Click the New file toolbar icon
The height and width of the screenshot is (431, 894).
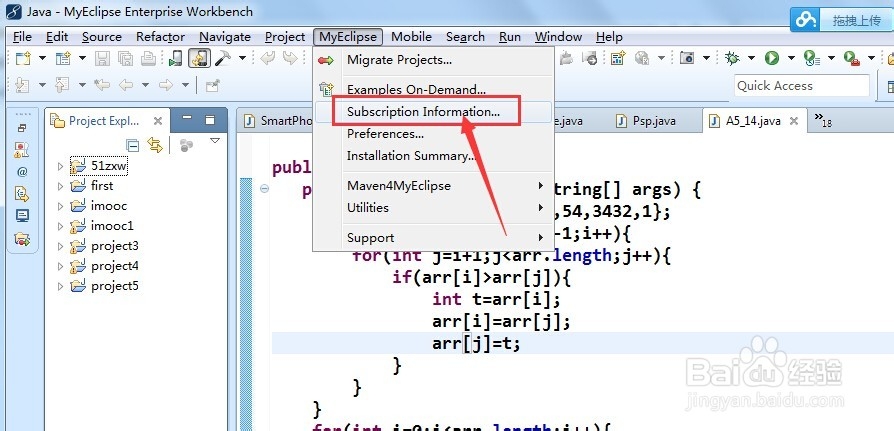pos(23,58)
